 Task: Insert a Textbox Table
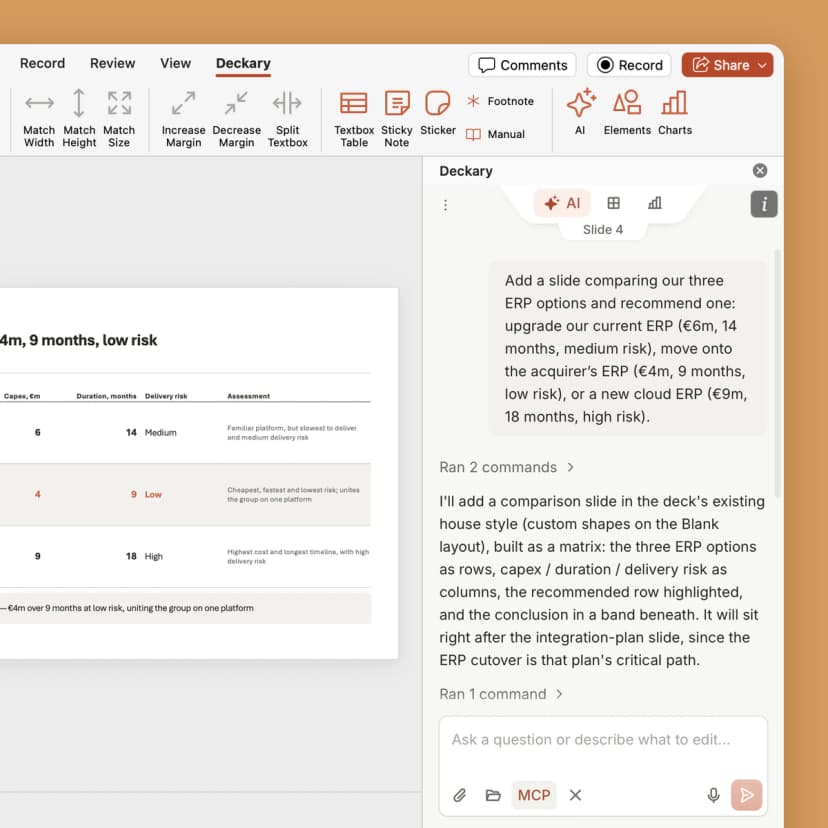tap(354, 119)
